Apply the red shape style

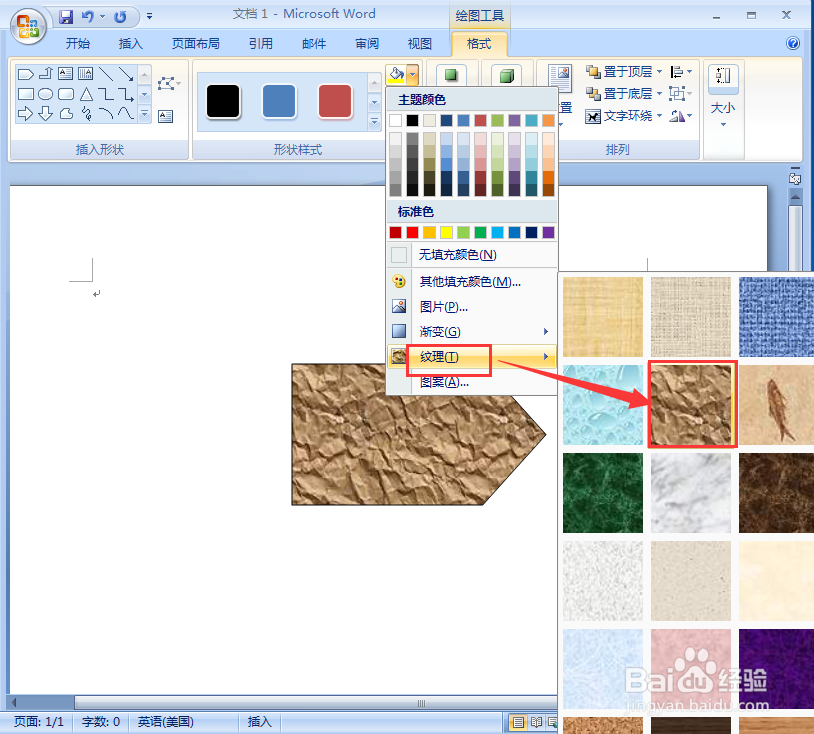click(x=335, y=101)
